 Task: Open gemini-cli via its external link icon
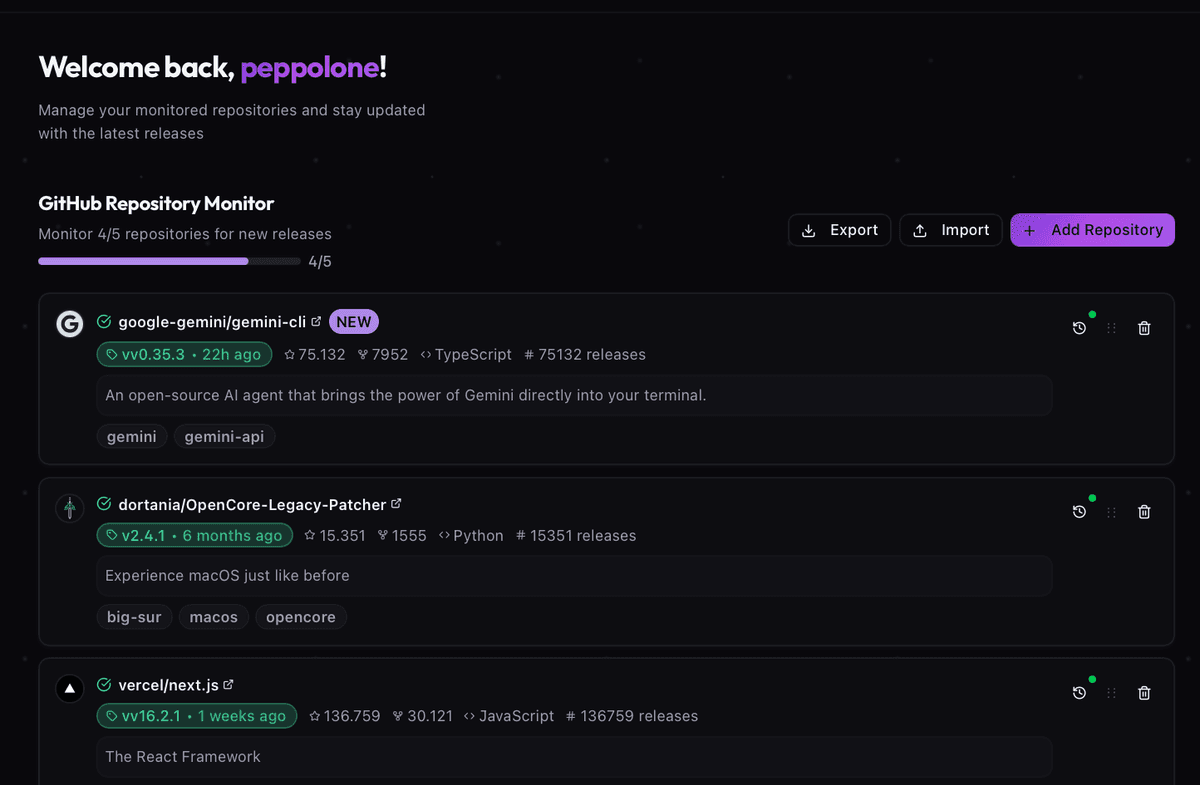[x=316, y=320]
